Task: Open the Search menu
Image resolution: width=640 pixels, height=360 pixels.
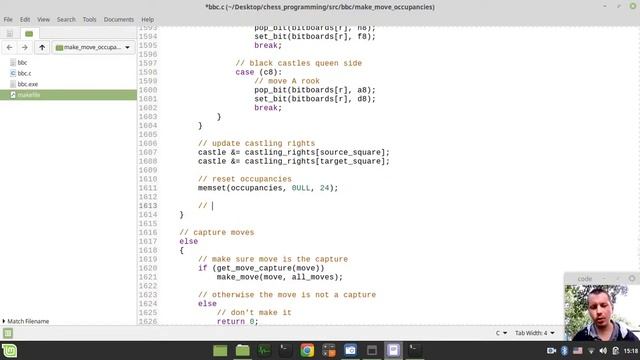Action: pos(66,19)
